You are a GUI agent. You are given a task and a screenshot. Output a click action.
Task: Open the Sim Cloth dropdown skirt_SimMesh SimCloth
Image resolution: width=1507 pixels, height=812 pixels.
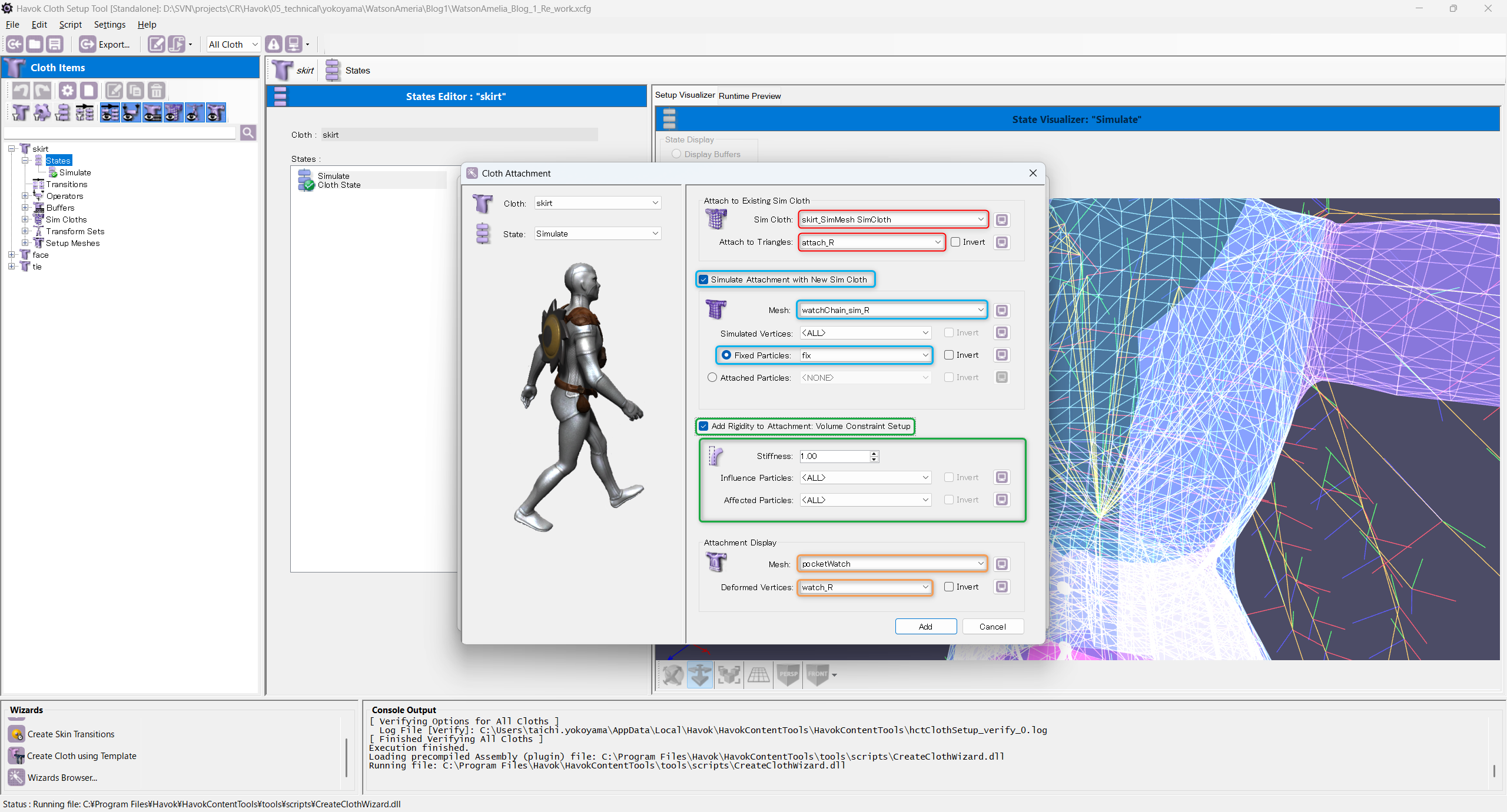[x=892, y=219]
